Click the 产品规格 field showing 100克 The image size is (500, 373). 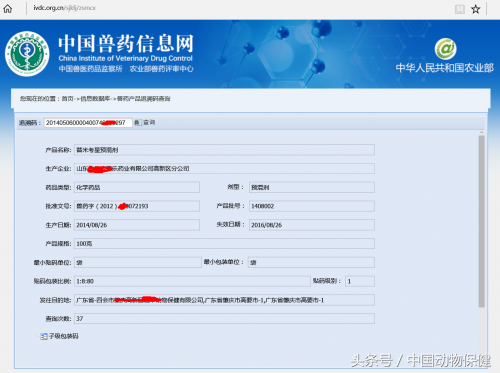pyautogui.click(x=224, y=244)
